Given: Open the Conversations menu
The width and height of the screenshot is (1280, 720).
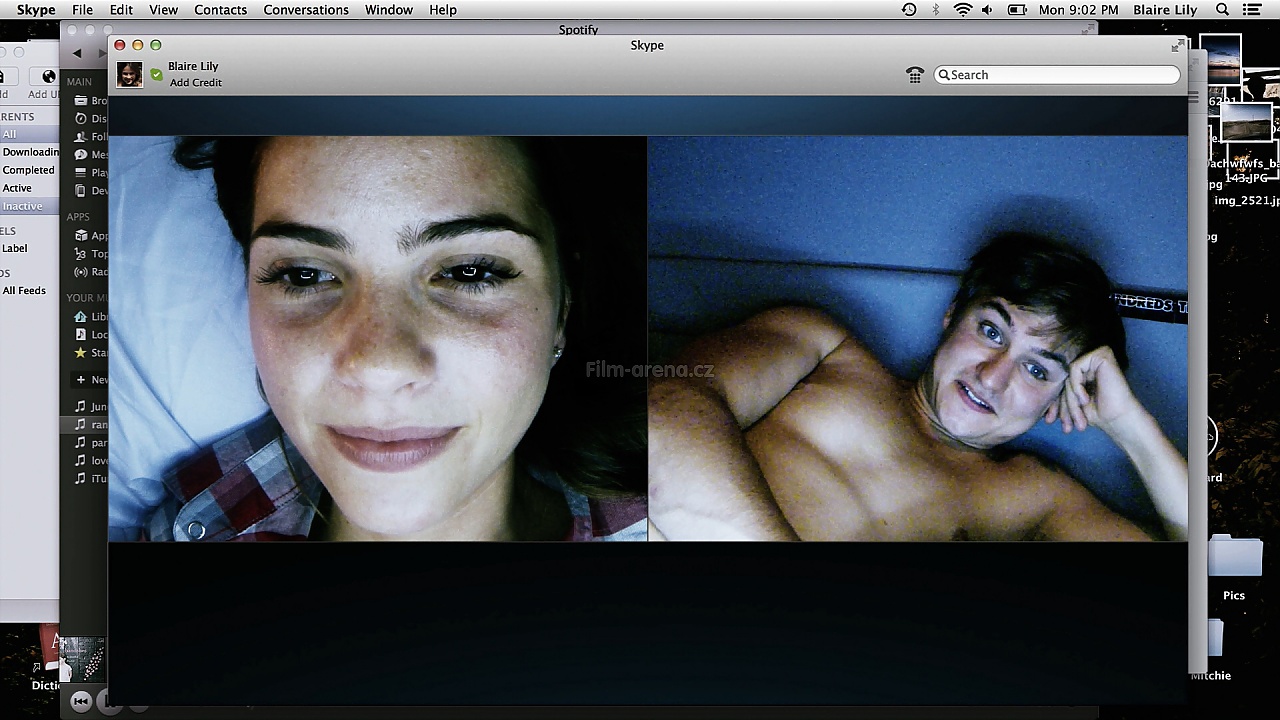Looking at the screenshot, I should pos(306,10).
